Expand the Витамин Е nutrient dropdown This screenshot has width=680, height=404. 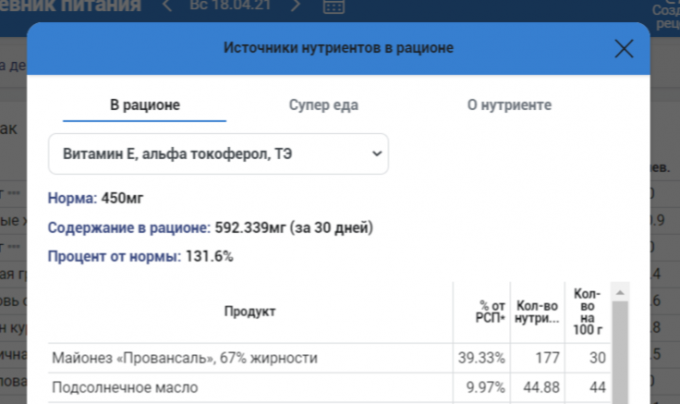[x=218, y=154]
